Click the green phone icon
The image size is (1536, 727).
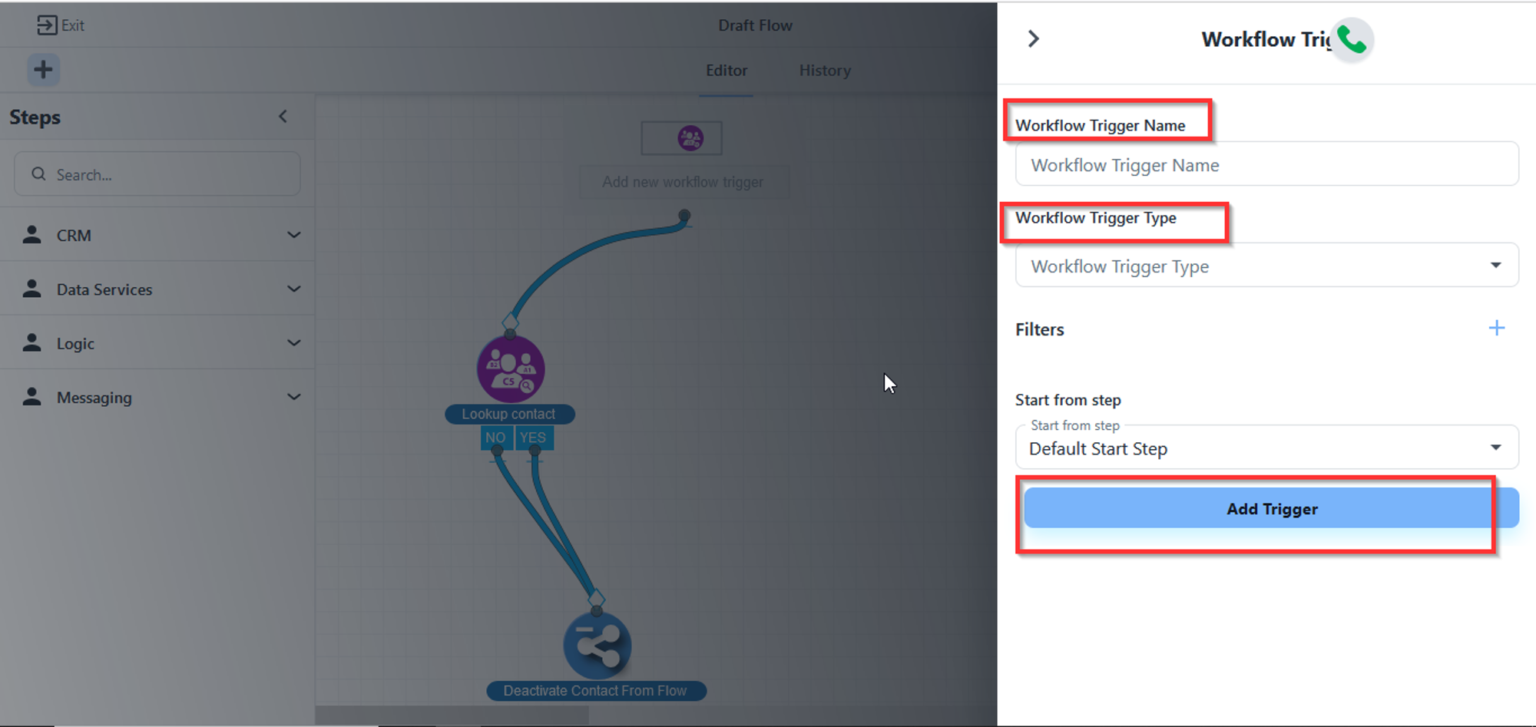point(1352,40)
